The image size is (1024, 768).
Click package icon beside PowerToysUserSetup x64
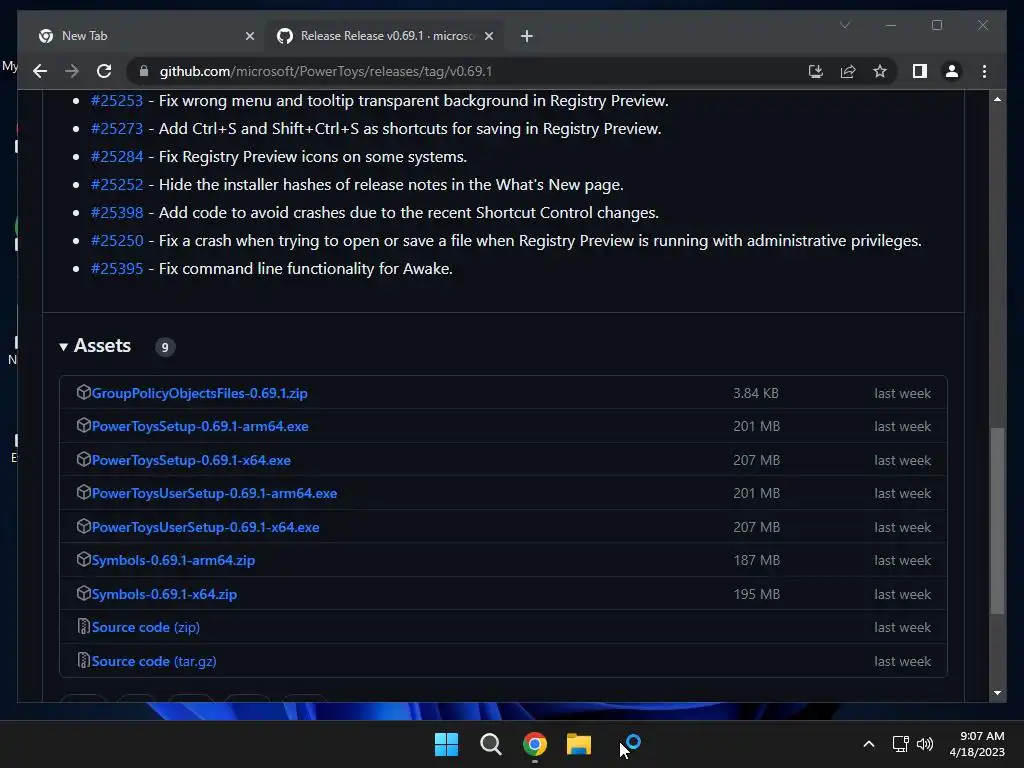[84, 526]
